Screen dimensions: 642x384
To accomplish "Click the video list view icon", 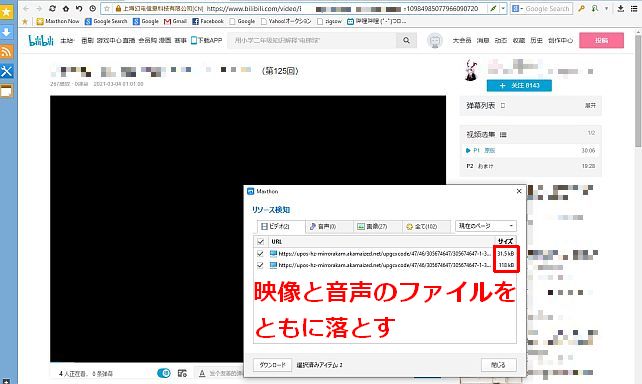I will [503, 134].
